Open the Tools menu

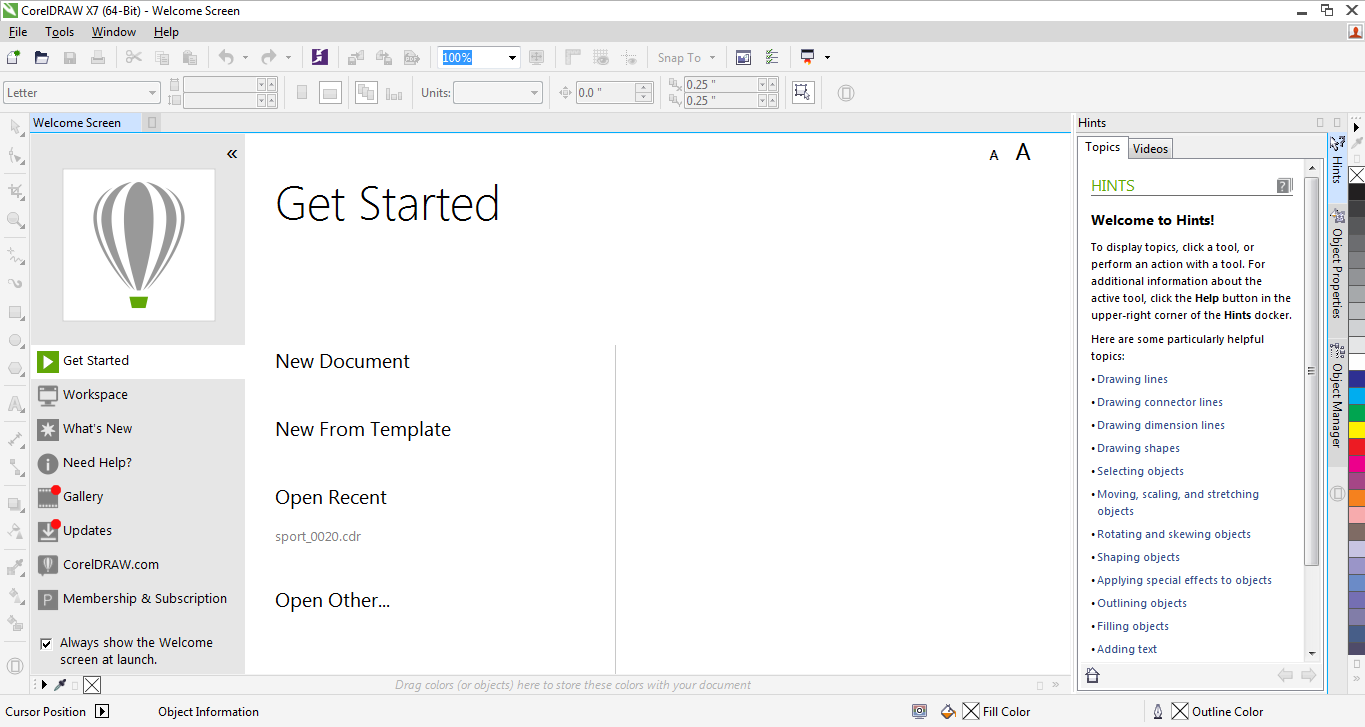pyautogui.click(x=60, y=32)
